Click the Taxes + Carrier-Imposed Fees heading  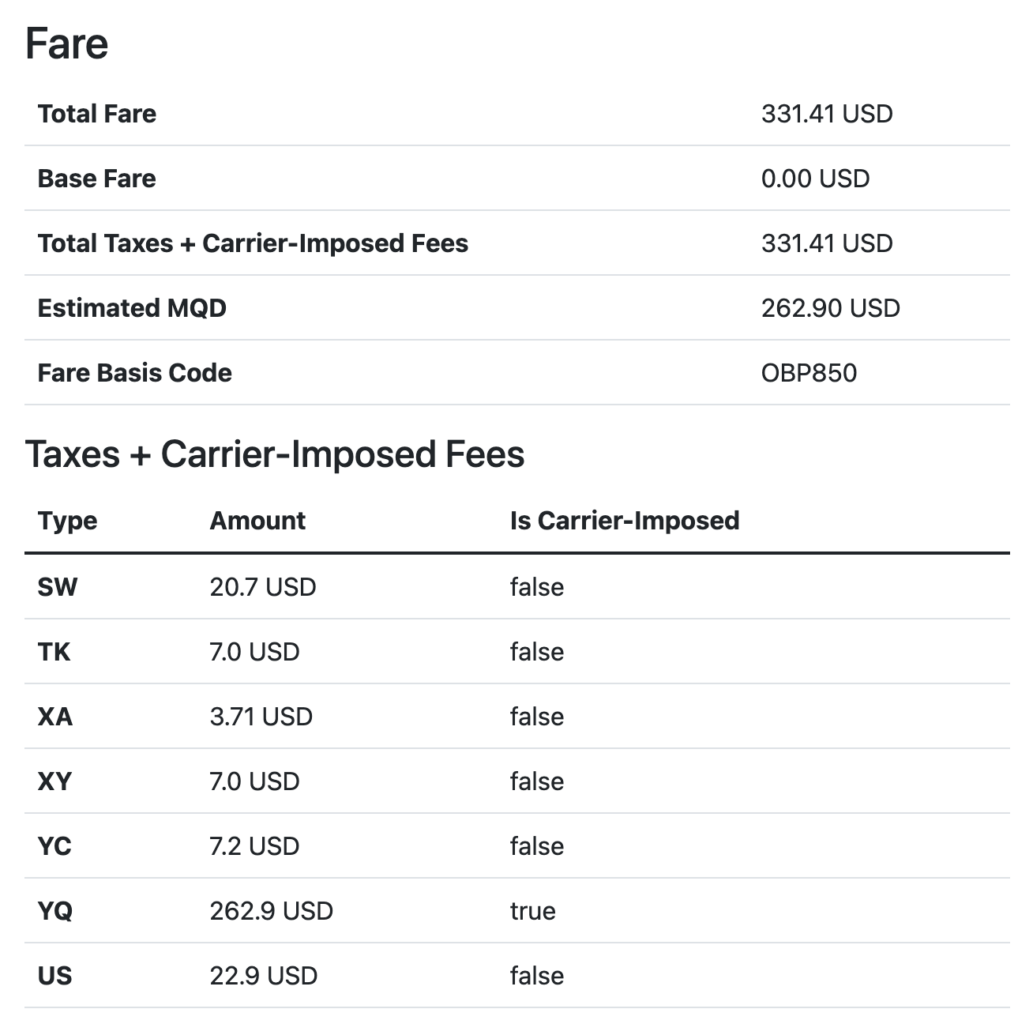(x=275, y=455)
